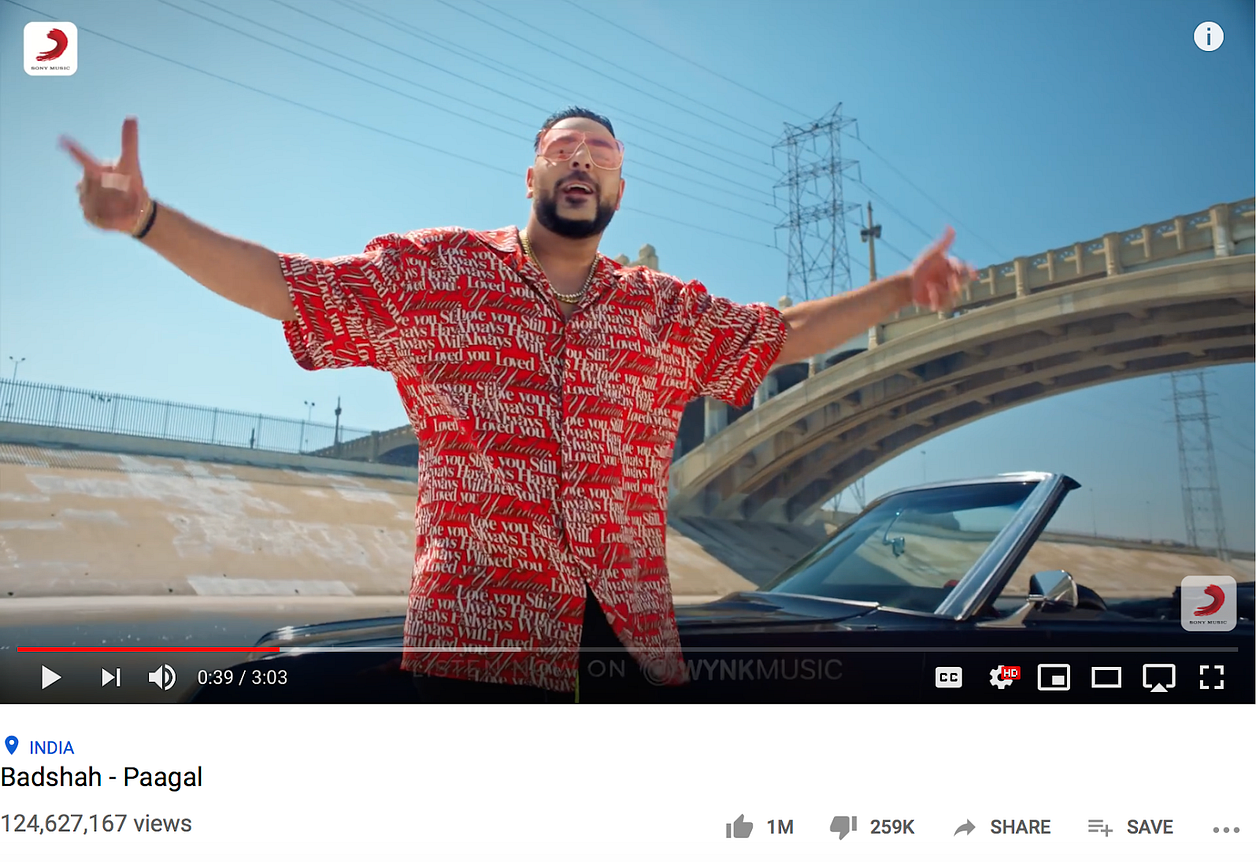This screenshot has width=1260, height=862.
Task: Click the Sony Music channel logo
Action: click(x=50, y=49)
